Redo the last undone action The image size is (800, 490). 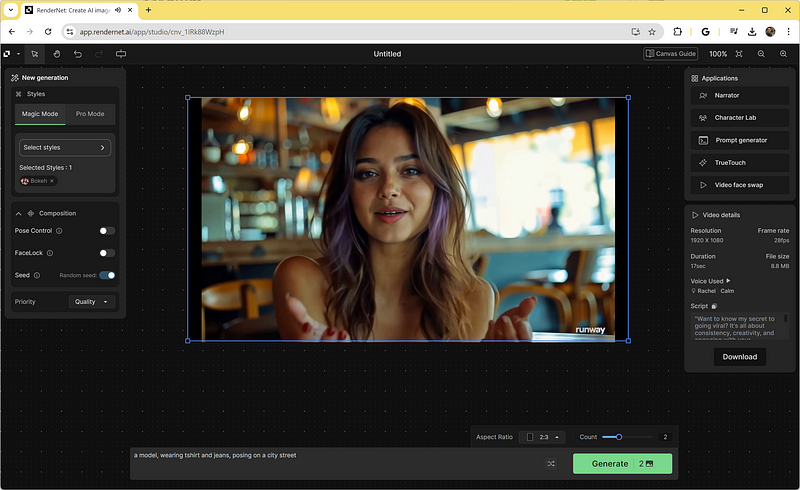99,54
